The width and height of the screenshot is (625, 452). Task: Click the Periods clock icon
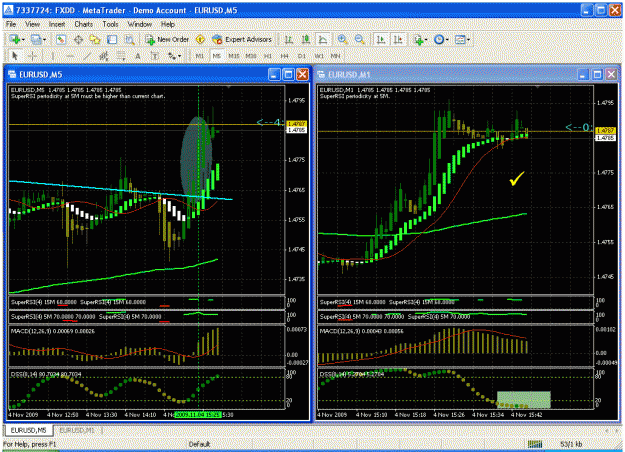(x=439, y=39)
